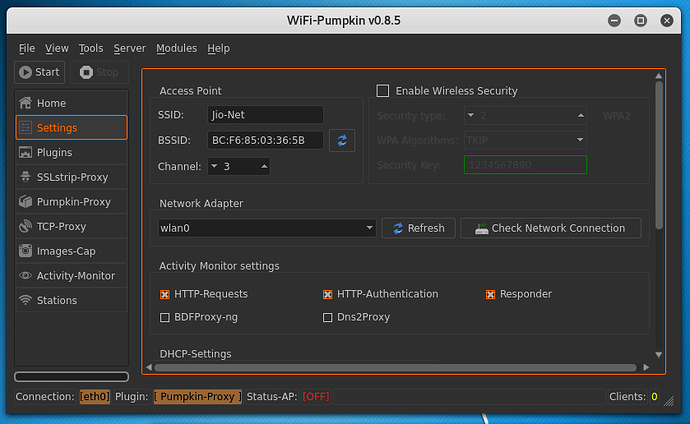The height and width of the screenshot is (424, 690).
Task: Click the Home icon in sidebar
Action: (x=25, y=104)
